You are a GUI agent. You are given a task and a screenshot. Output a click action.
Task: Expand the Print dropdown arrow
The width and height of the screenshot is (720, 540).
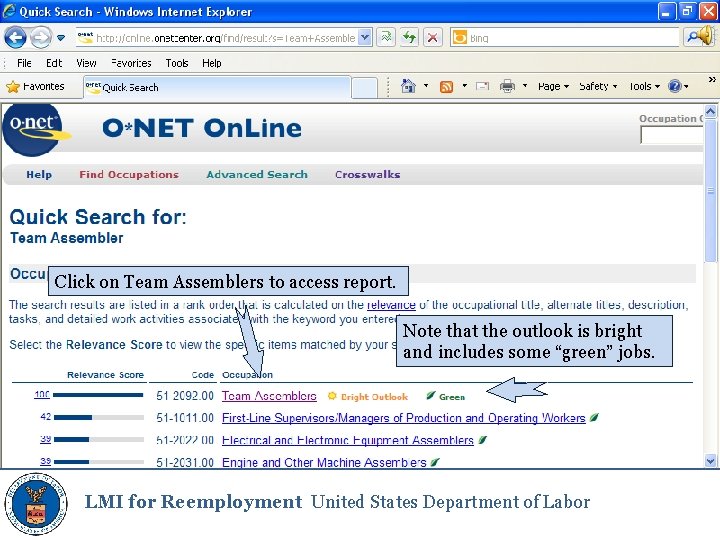click(525, 86)
